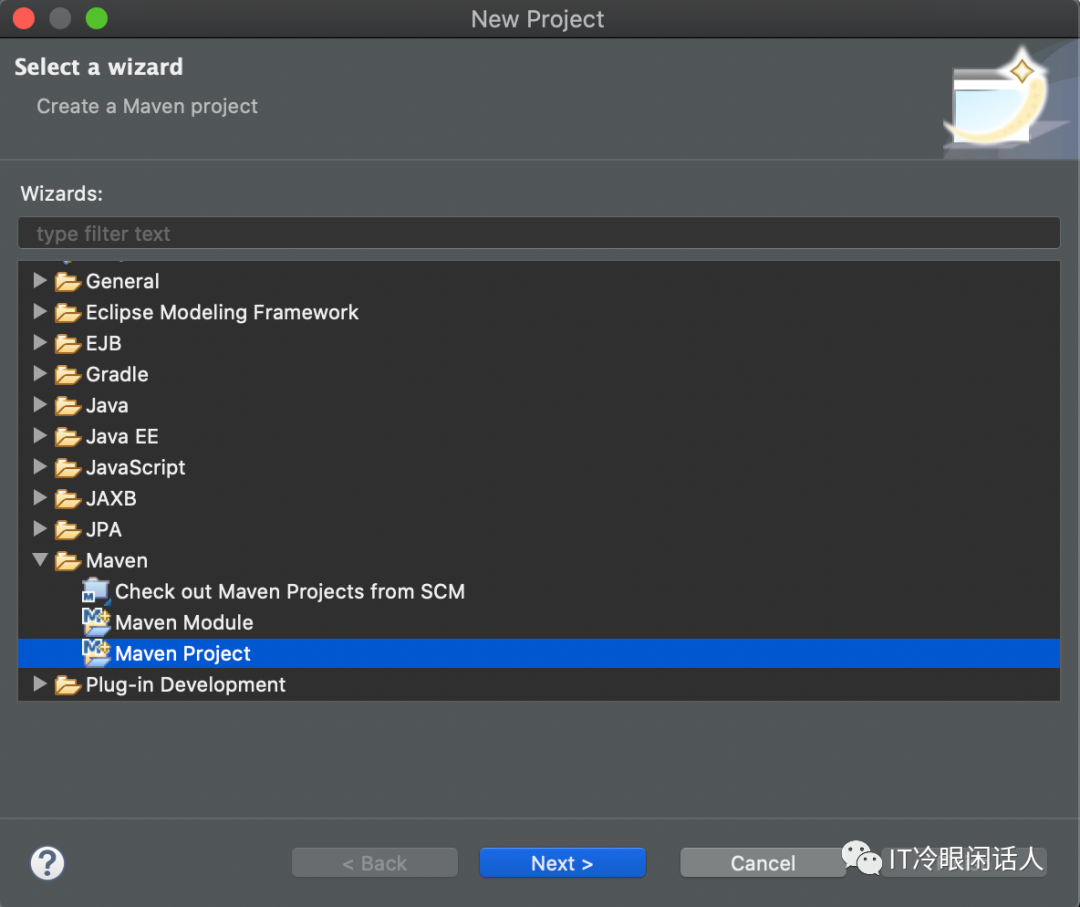
Task: Click the Eclipse Modeling Framework folder icon
Action: (68, 313)
